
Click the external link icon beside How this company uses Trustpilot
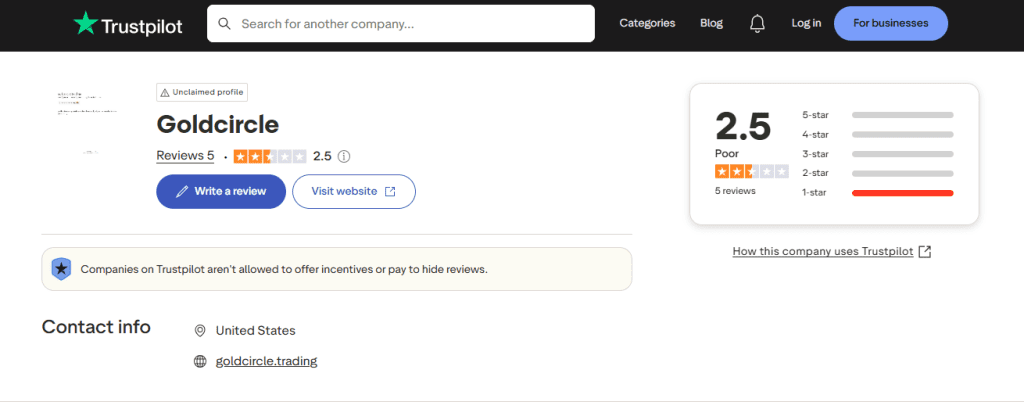pos(924,252)
